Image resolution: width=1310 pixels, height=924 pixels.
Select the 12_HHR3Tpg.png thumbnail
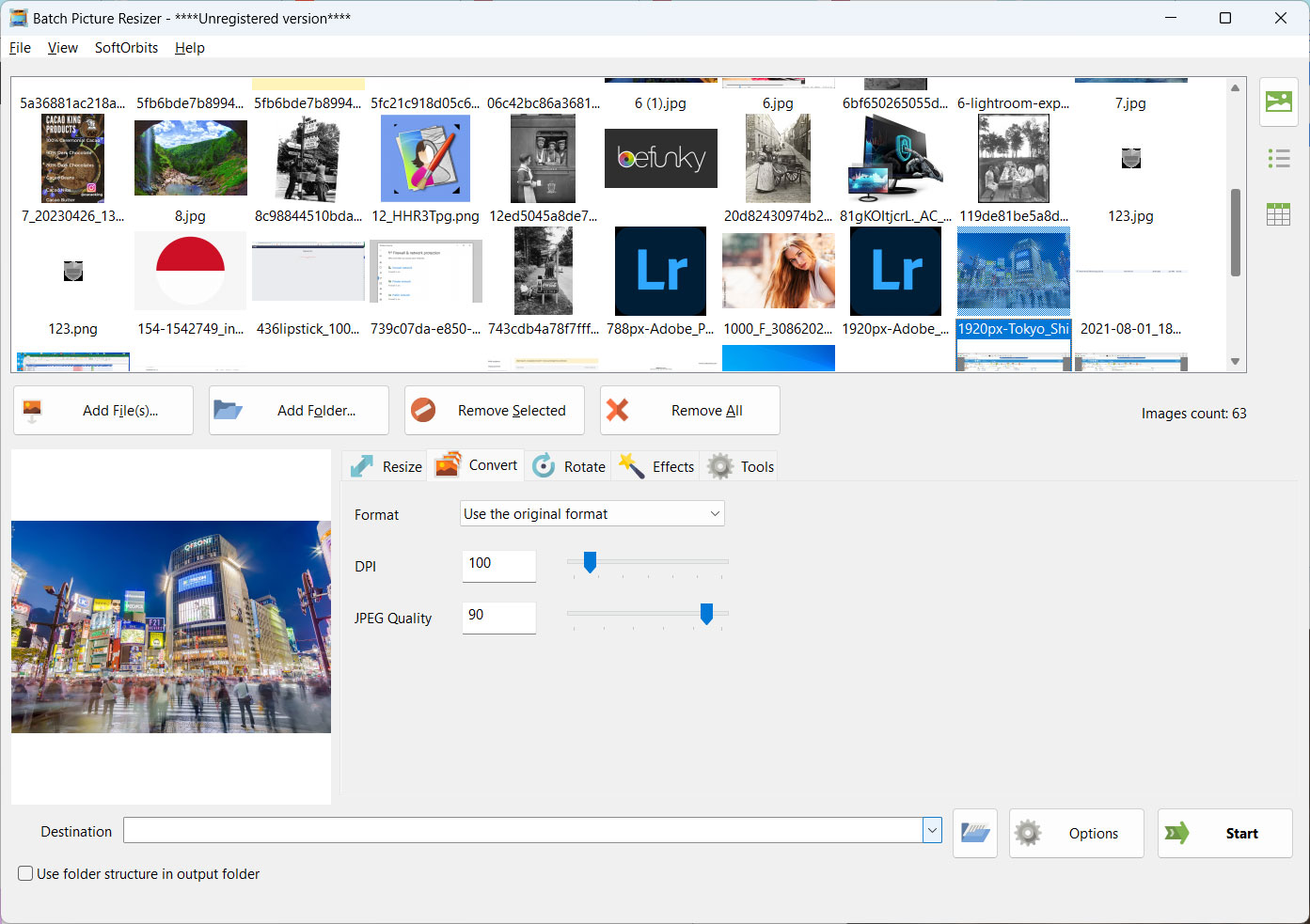[x=425, y=158]
